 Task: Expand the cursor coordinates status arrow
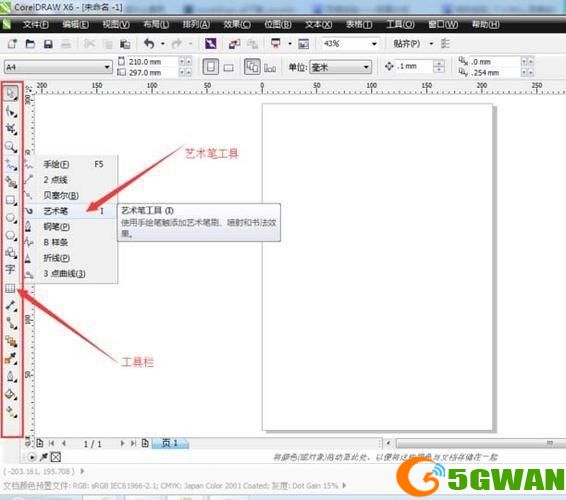coord(82,471)
